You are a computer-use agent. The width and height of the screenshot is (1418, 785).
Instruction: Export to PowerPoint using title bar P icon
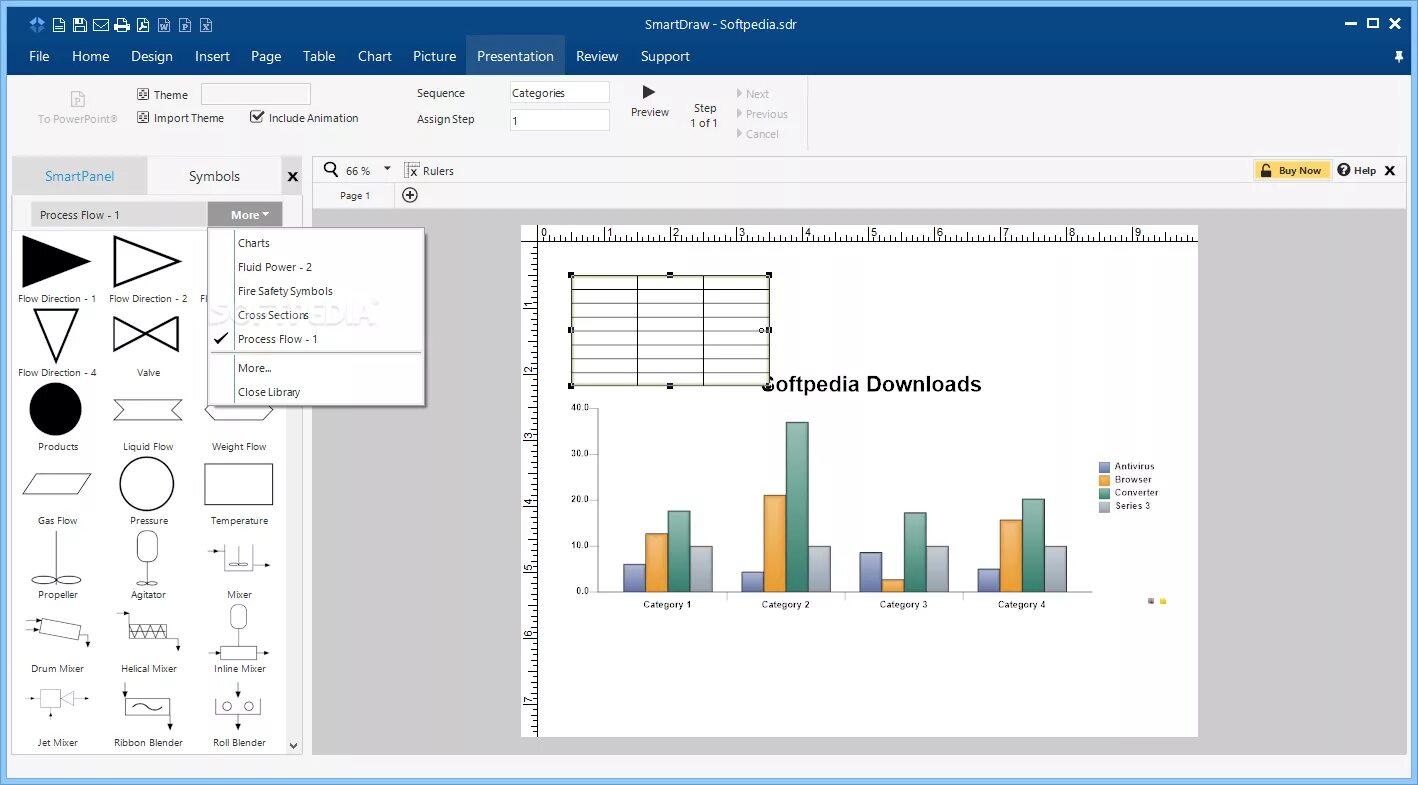[x=185, y=25]
